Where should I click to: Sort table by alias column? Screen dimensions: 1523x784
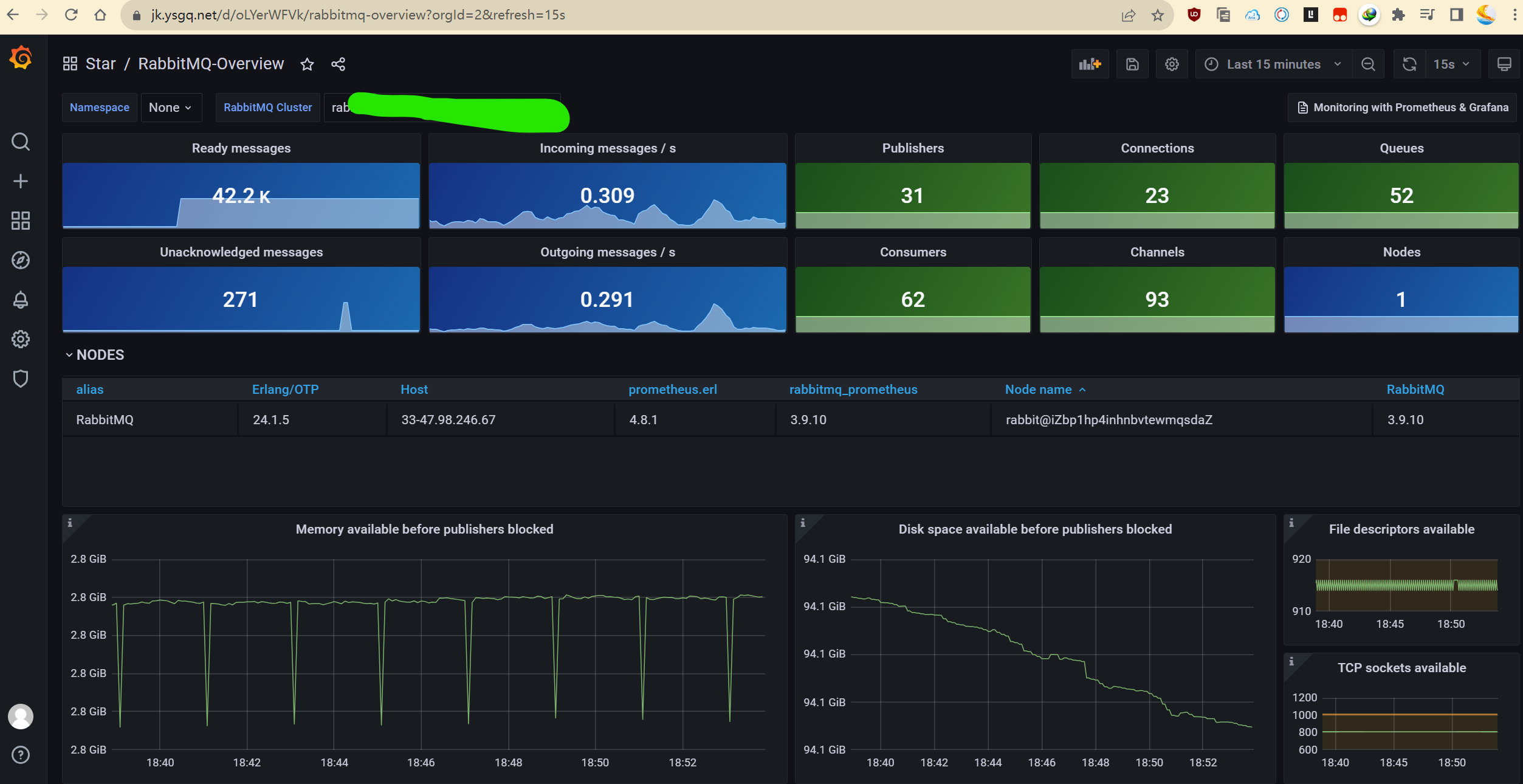(x=90, y=390)
